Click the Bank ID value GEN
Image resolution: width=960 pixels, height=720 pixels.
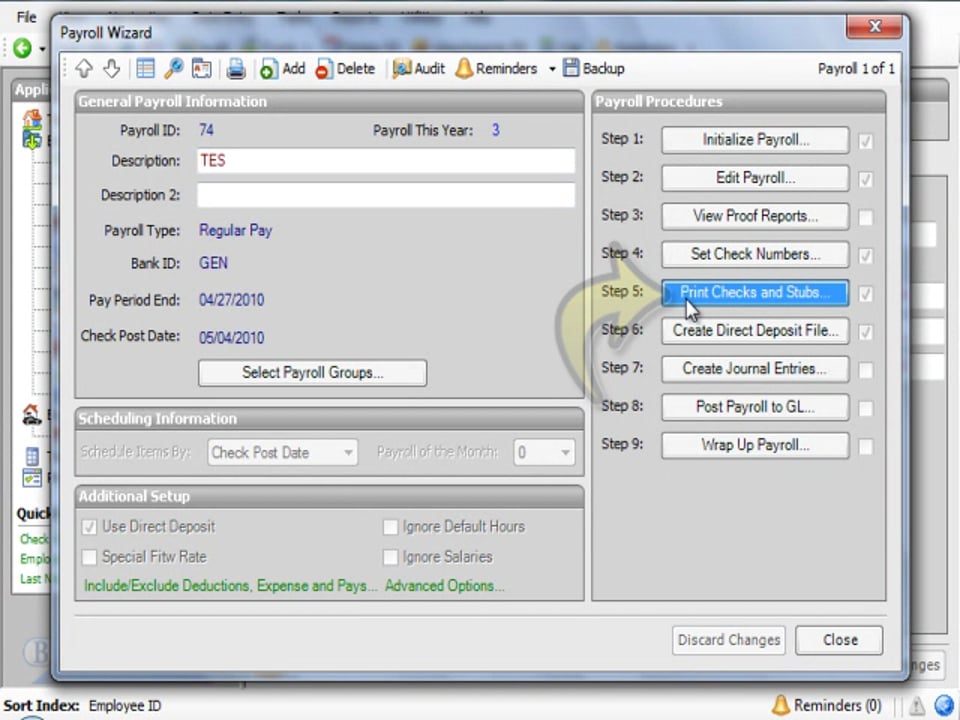point(213,264)
